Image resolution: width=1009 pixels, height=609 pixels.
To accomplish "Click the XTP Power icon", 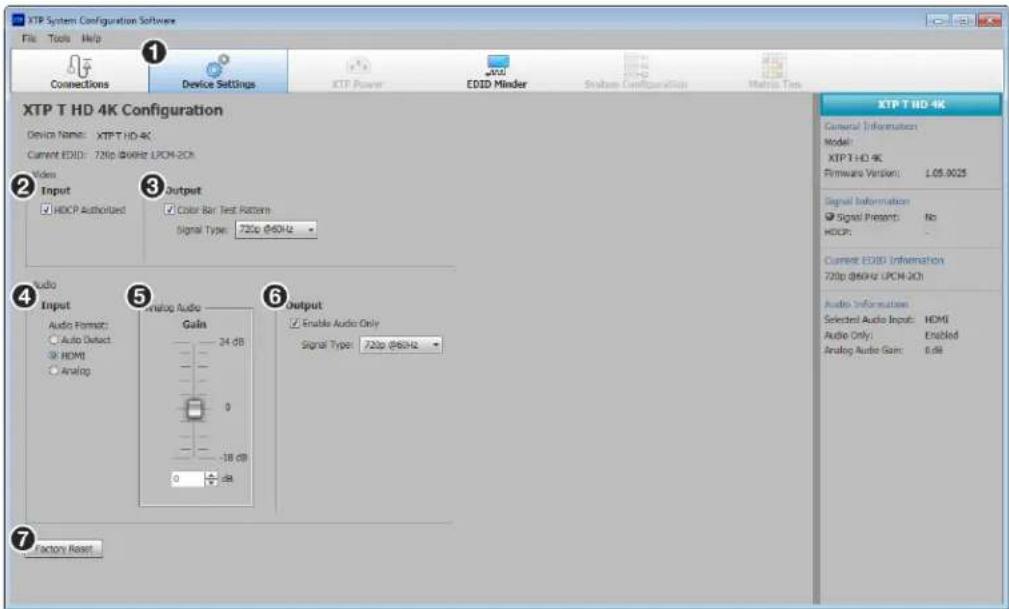I will tap(358, 66).
